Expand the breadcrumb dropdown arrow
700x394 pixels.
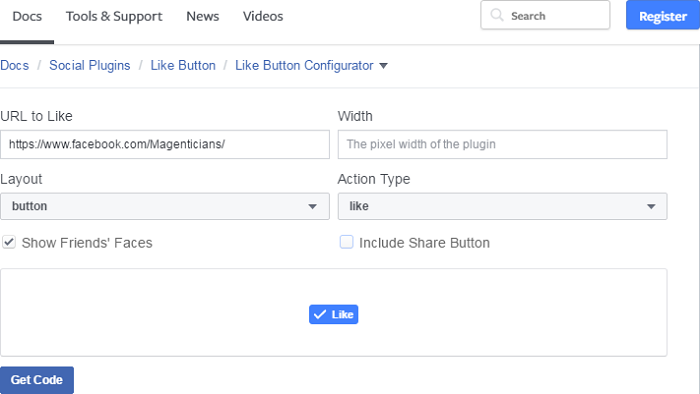tap(383, 66)
